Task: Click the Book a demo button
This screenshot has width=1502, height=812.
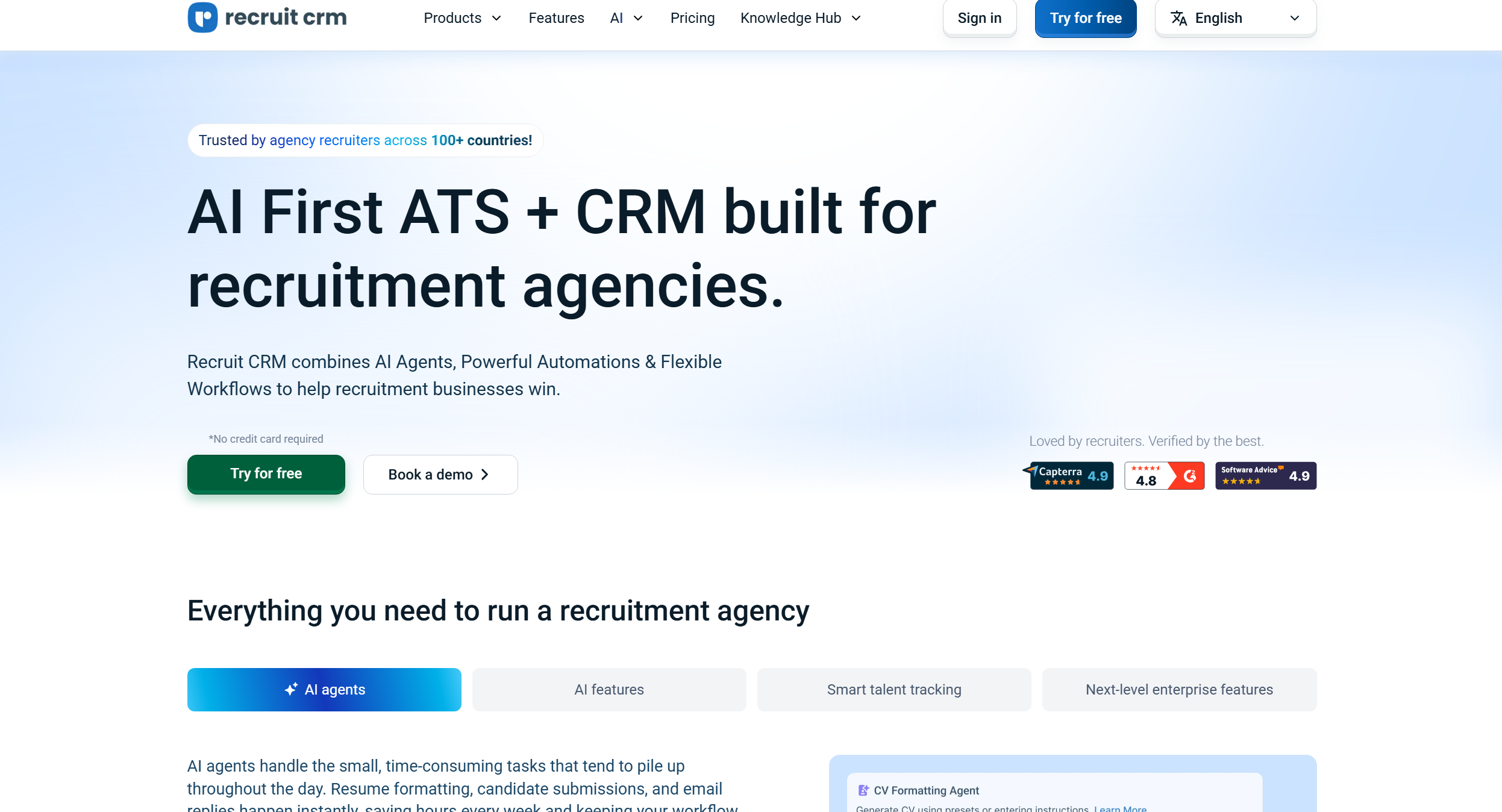Action: point(440,475)
